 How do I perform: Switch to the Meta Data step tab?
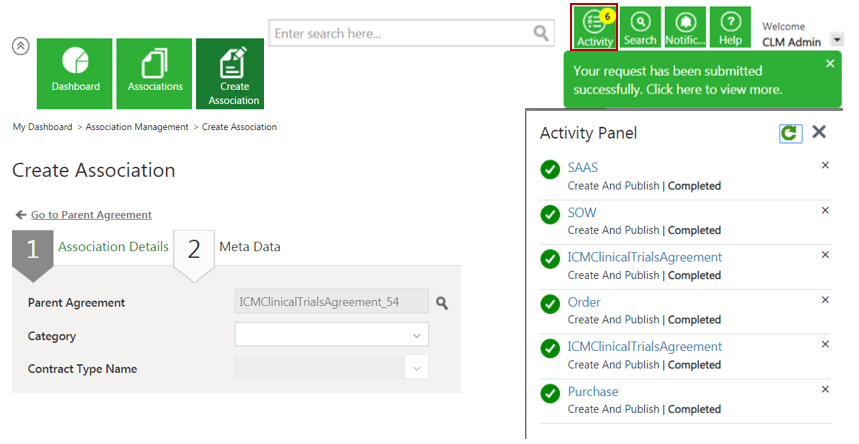249,247
